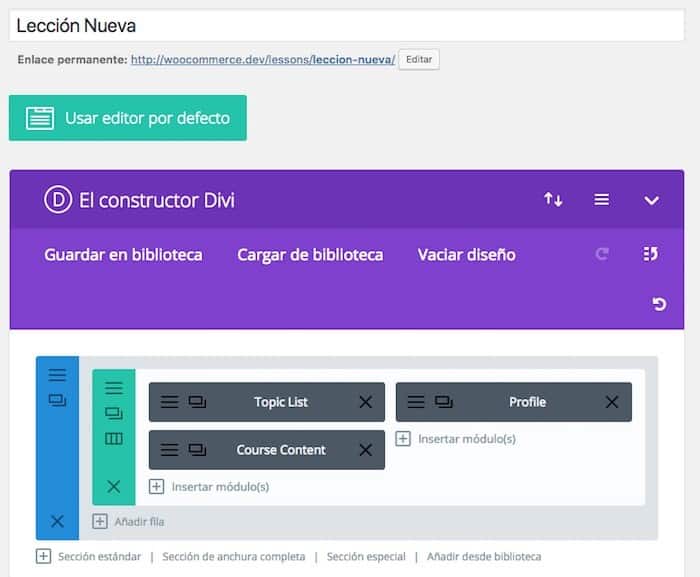Open blue section settings icon
The height and width of the screenshot is (577, 700).
coord(57,375)
